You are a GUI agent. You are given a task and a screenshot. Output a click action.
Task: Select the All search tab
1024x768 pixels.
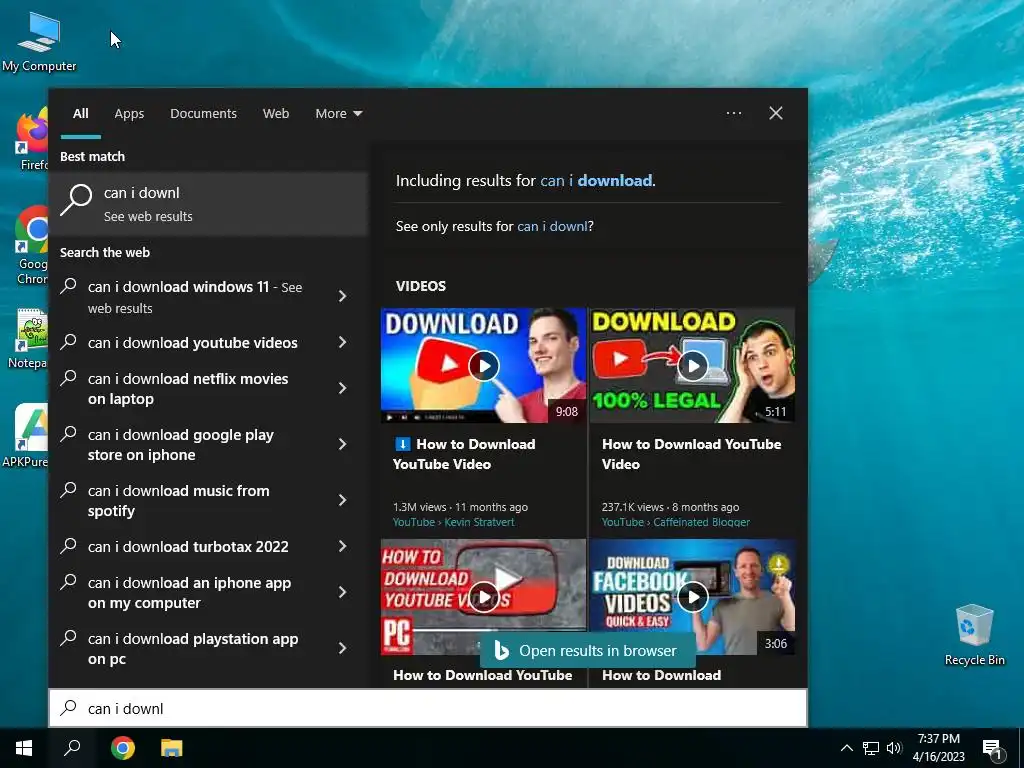[x=80, y=114]
